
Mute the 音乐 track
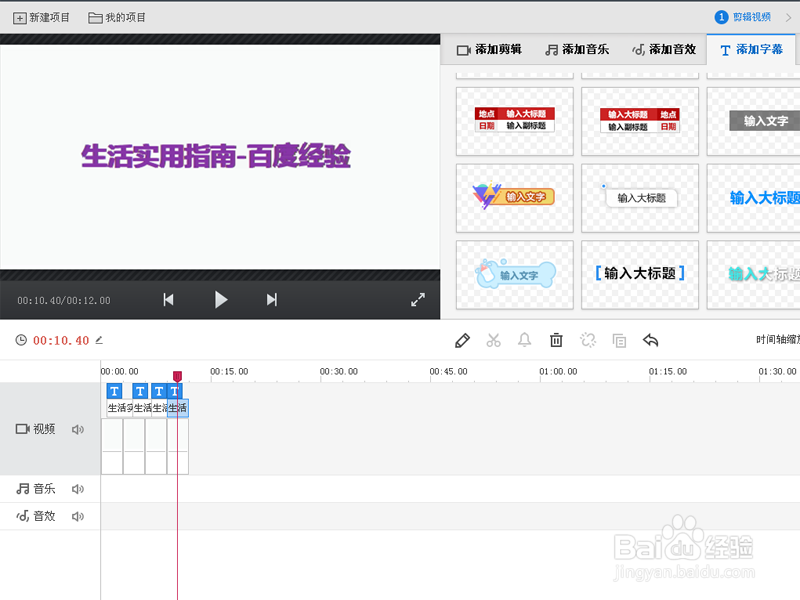click(78, 489)
